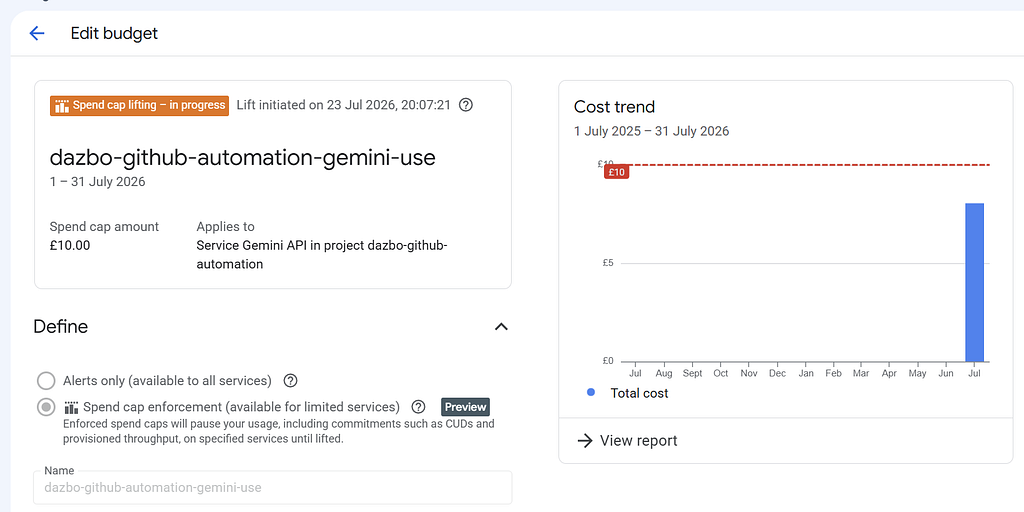
Task: Click the Lift initiated on 23 Jul 2026 text
Action: point(344,104)
